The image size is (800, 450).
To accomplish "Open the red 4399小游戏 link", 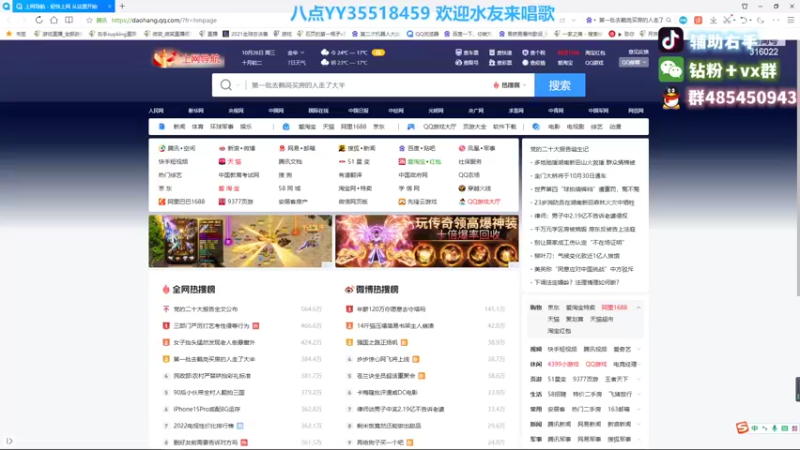I will 563,364.
